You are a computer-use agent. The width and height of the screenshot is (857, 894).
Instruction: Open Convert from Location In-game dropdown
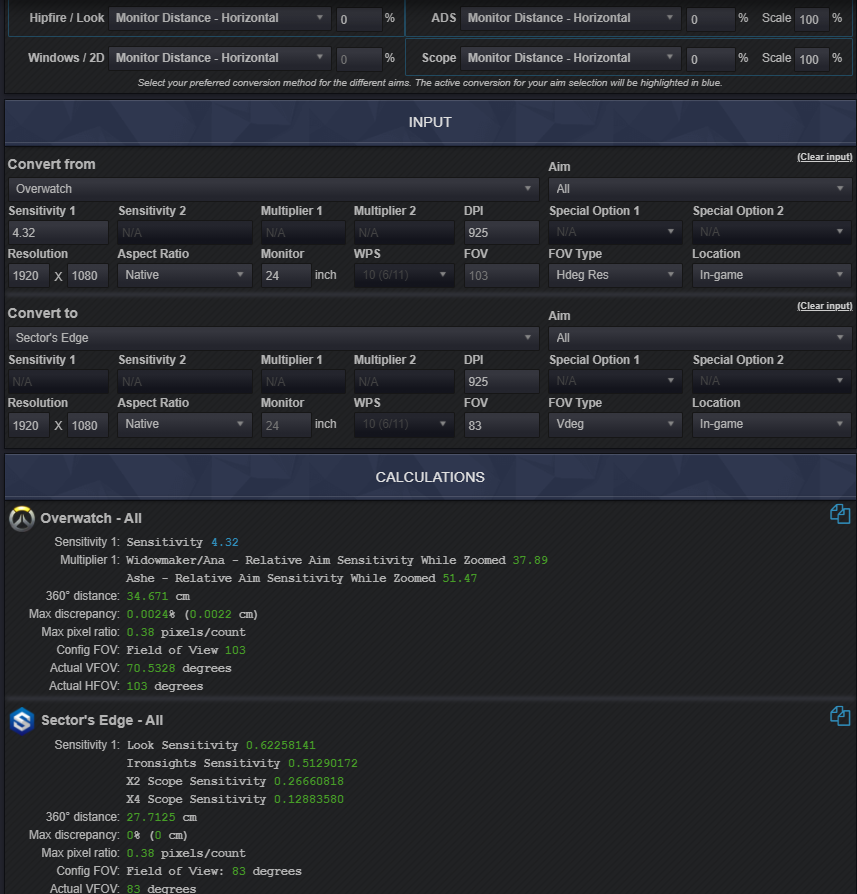point(772,275)
